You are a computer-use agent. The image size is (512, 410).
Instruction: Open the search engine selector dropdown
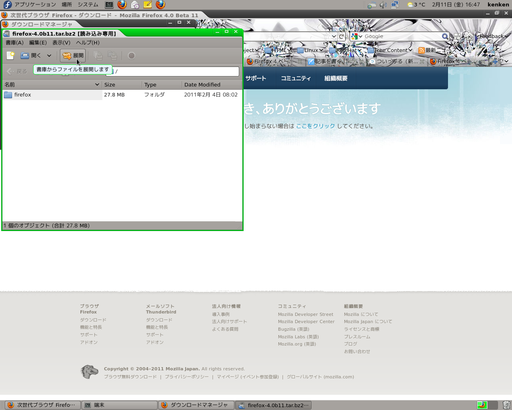(357, 36)
